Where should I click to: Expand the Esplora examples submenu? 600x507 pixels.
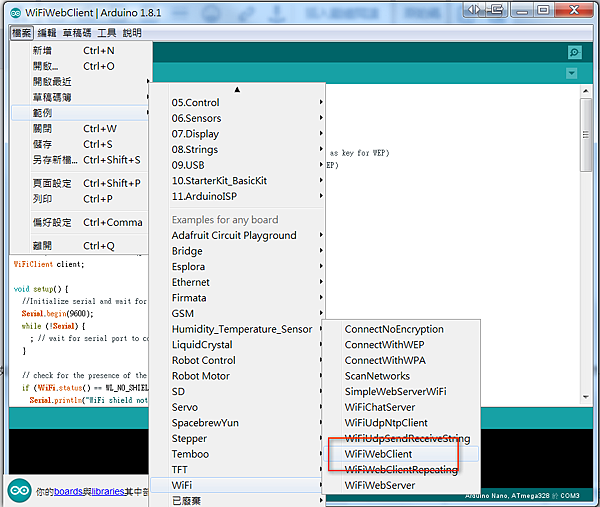[237, 267]
